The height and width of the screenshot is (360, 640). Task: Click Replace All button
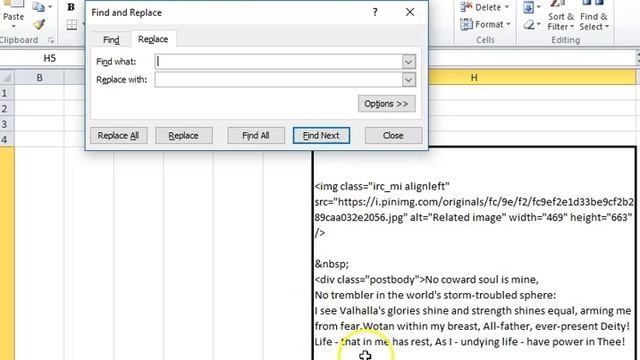[x=118, y=136]
